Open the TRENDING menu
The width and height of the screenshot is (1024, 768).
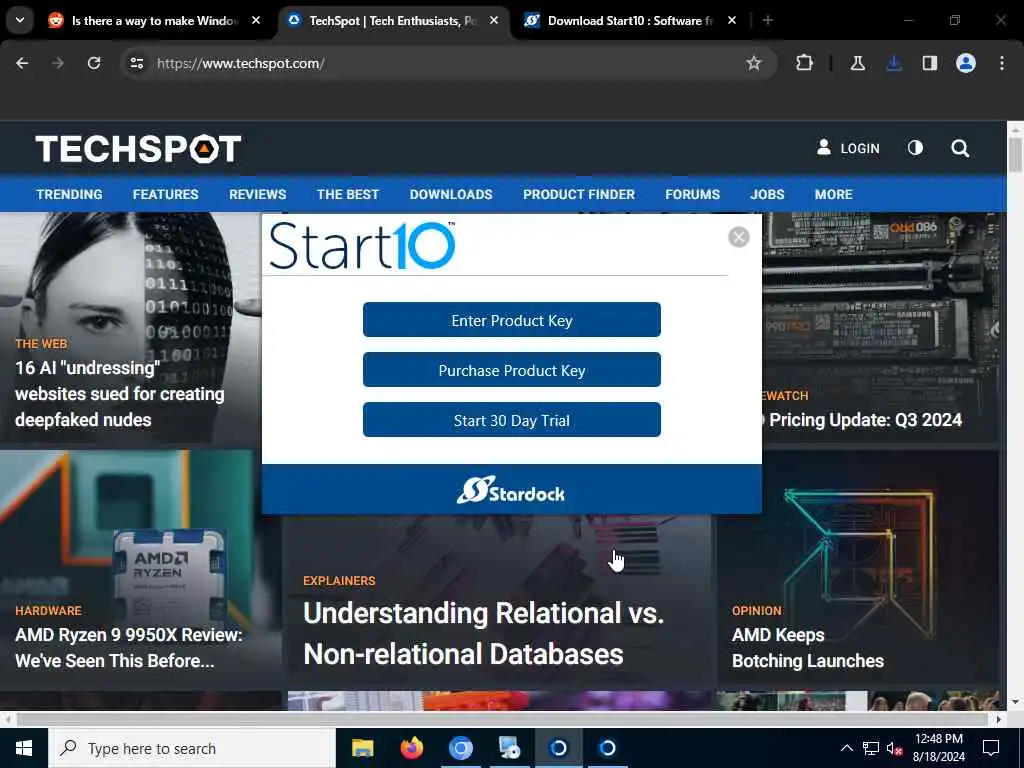coord(69,195)
